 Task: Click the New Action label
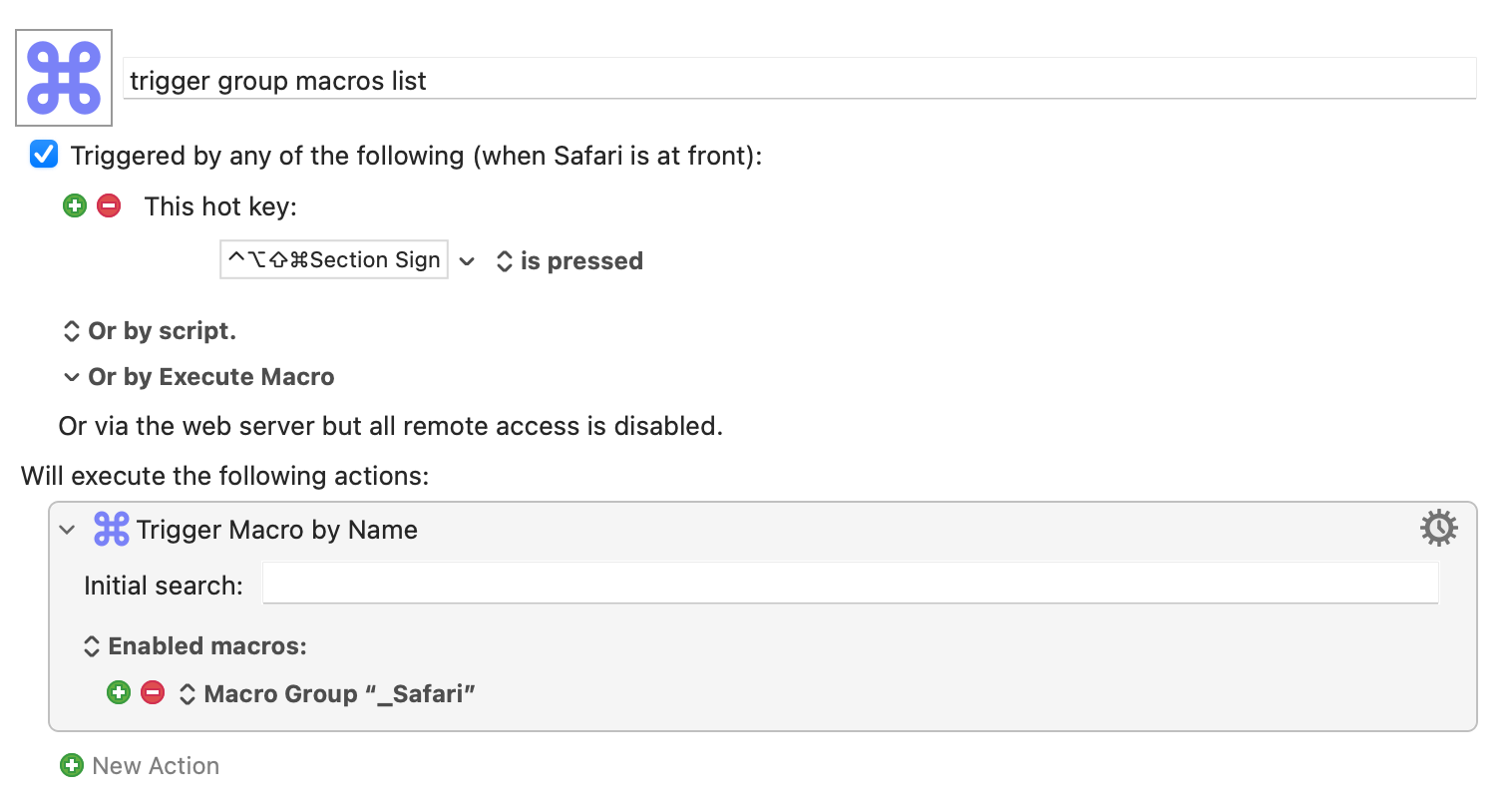(x=156, y=765)
